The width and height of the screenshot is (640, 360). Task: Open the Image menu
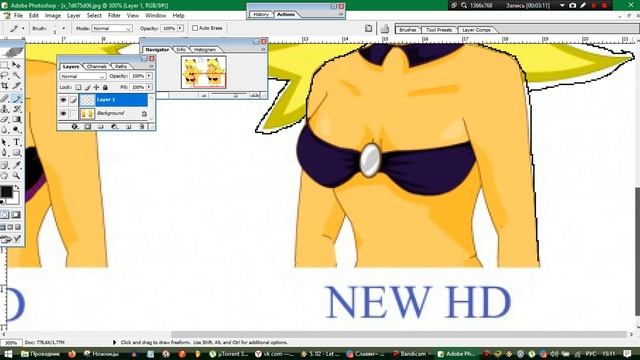(53, 16)
